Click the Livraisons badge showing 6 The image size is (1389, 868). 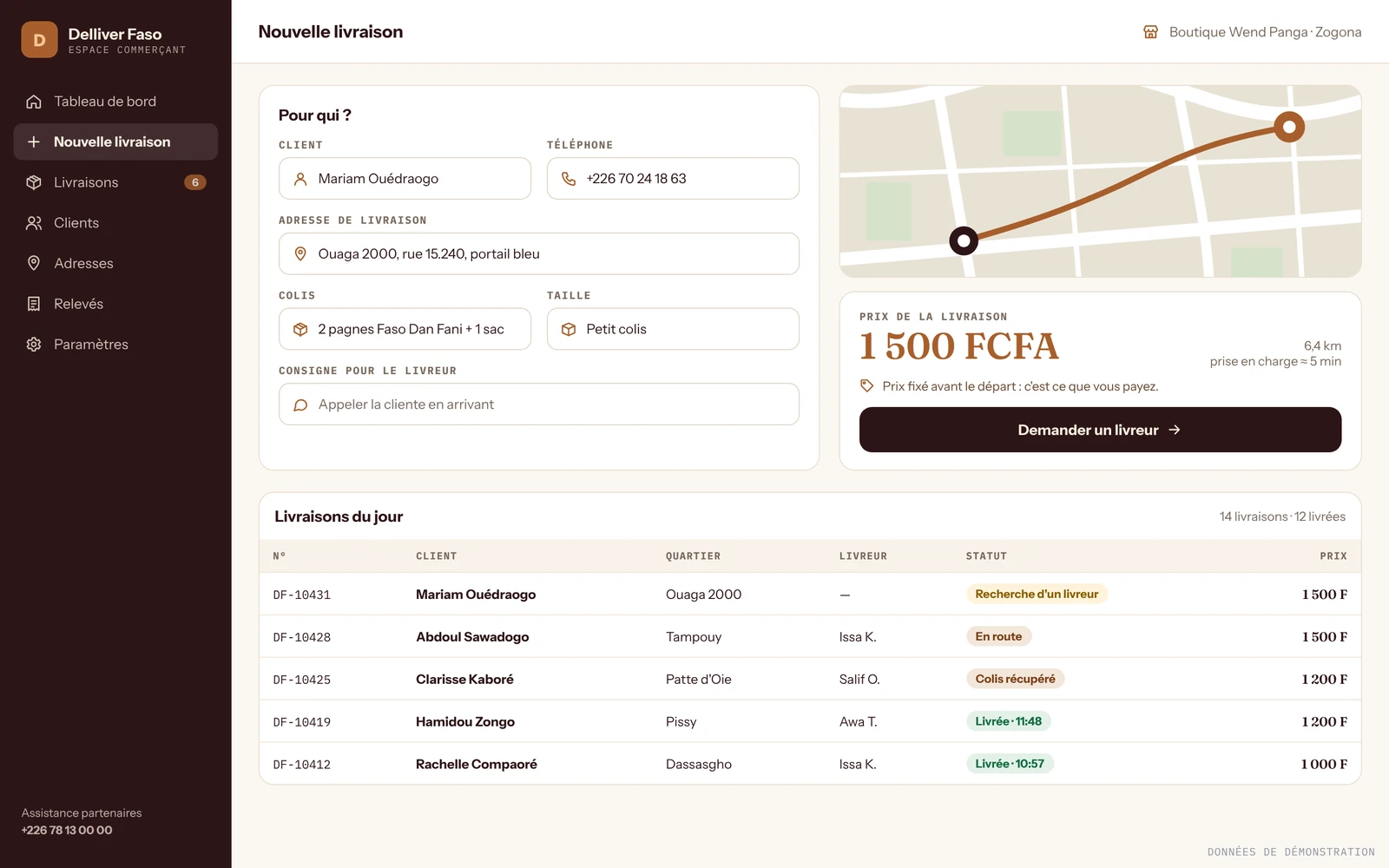tap(195, 182)
